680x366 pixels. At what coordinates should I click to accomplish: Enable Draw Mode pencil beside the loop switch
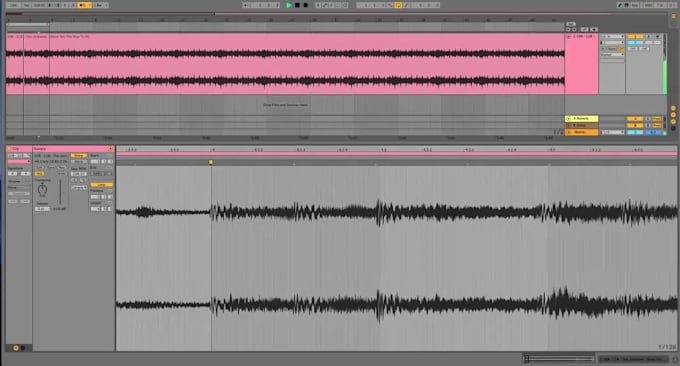tap(406, 5)
